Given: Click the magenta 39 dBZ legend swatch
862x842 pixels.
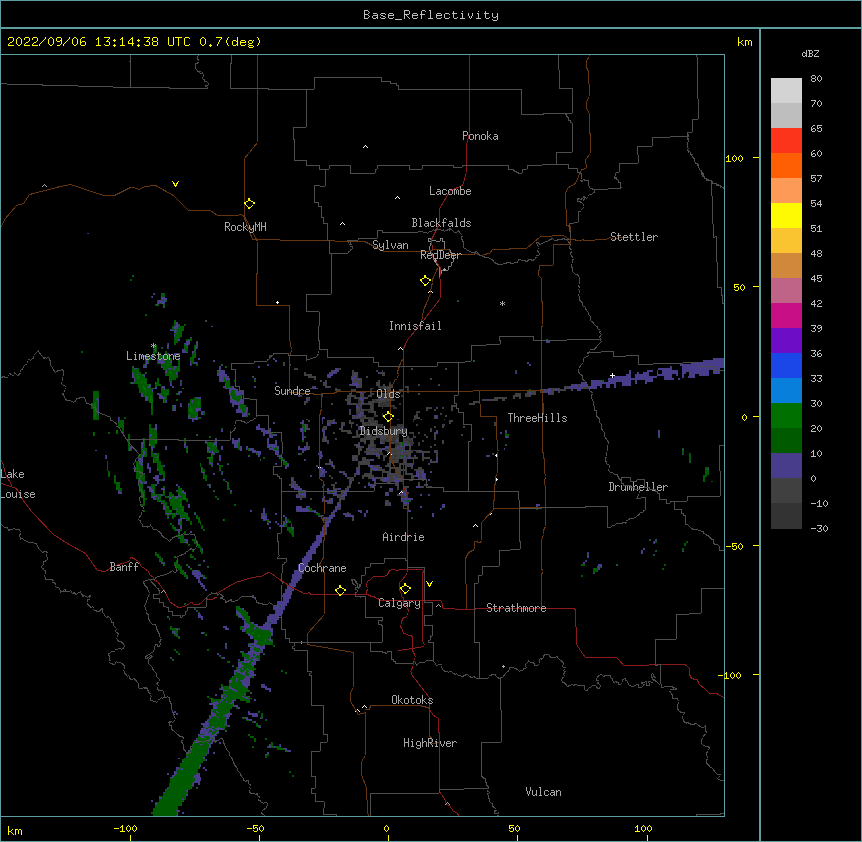Looking at the screenshot, I should coord(786,315).
